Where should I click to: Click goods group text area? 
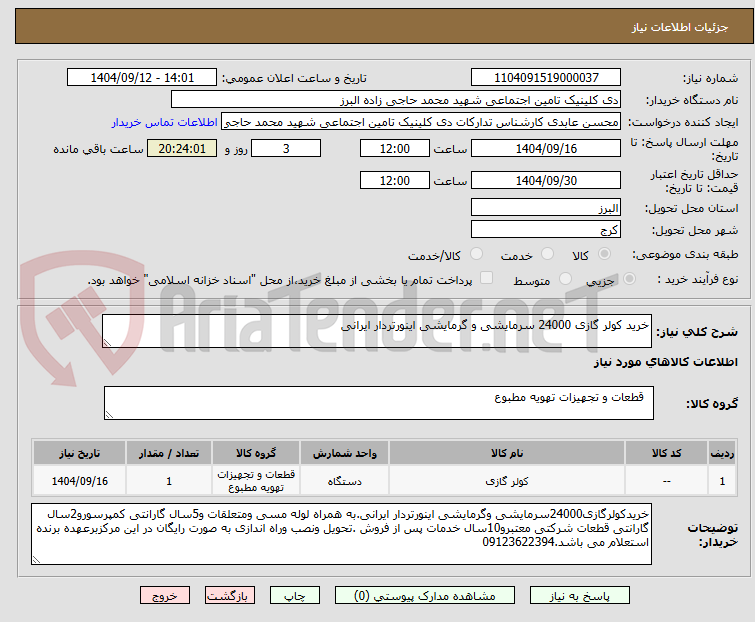click(379, 403)
